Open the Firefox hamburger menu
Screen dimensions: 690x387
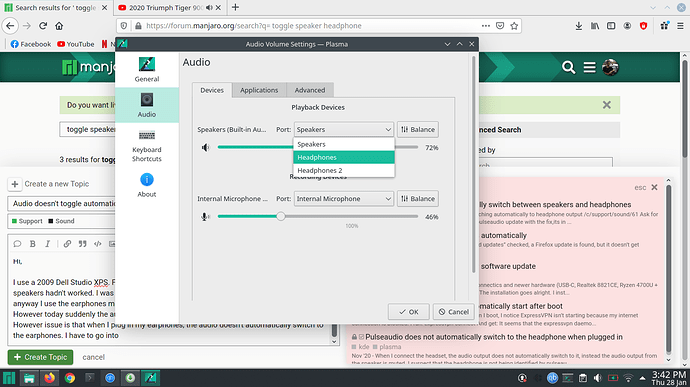pyautogui.click(x=680, y=26)
